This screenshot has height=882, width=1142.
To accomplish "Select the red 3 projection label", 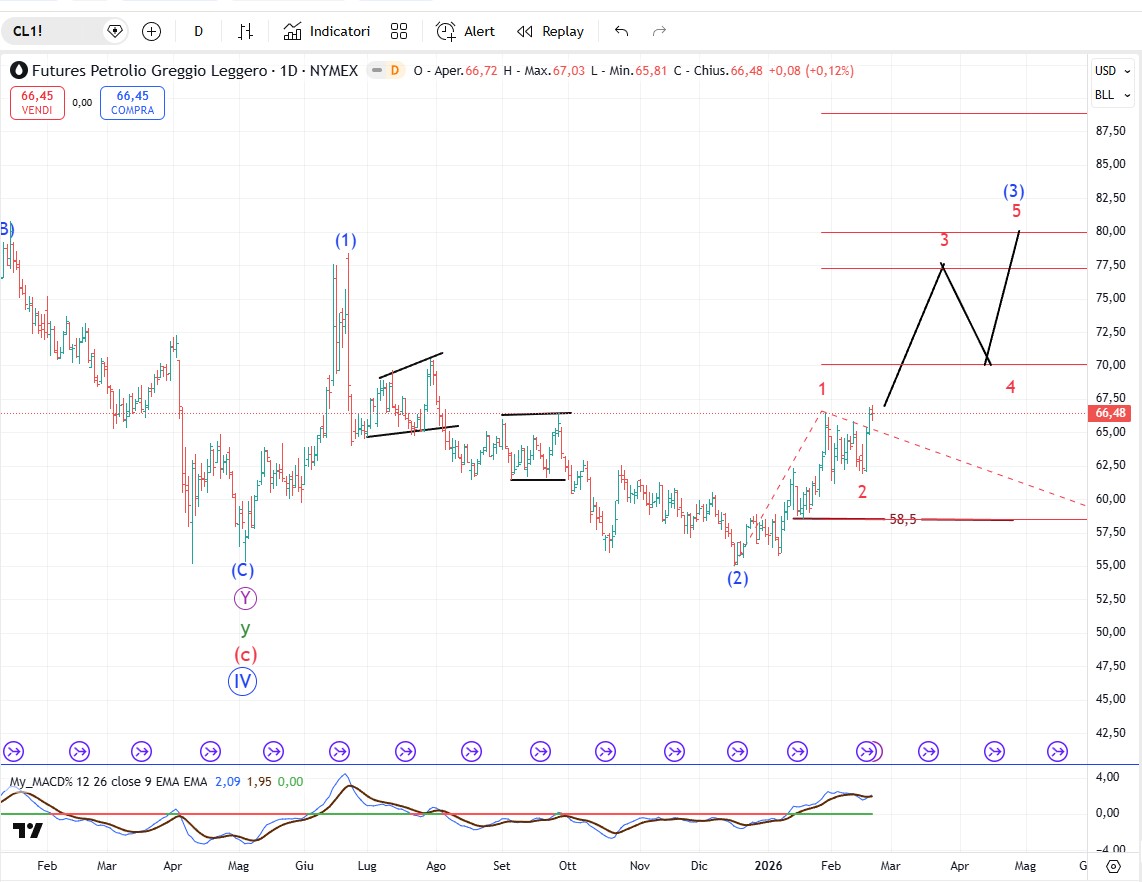I will click(x=944, y=240).
